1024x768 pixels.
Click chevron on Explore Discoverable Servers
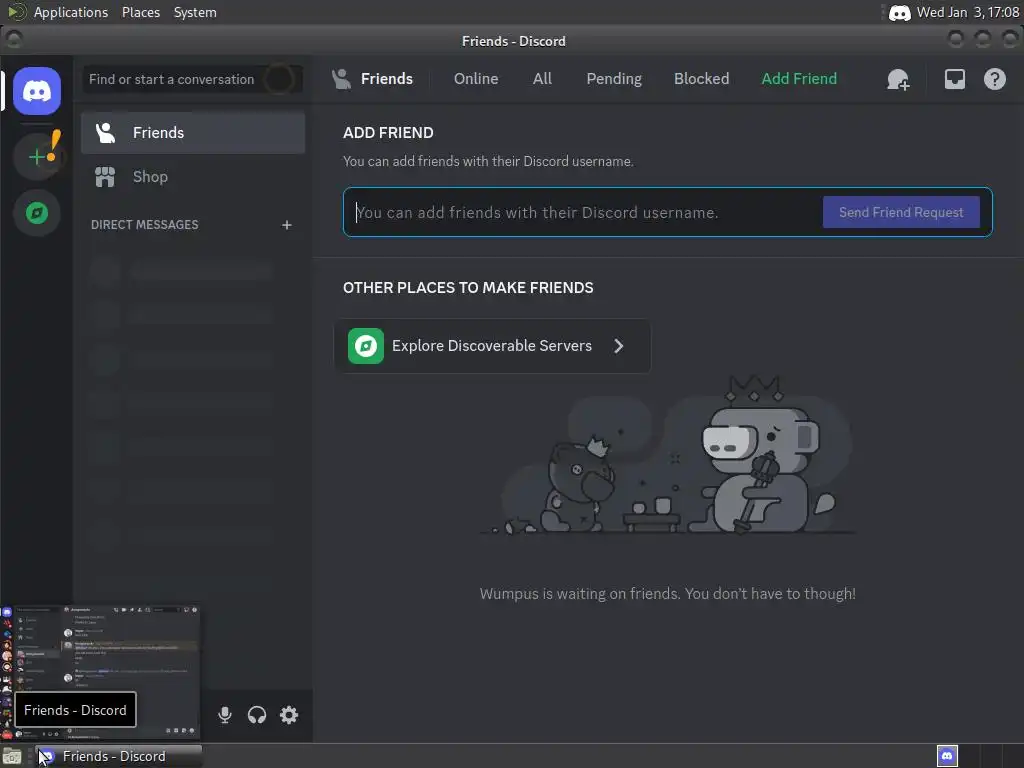click(618, 346)
